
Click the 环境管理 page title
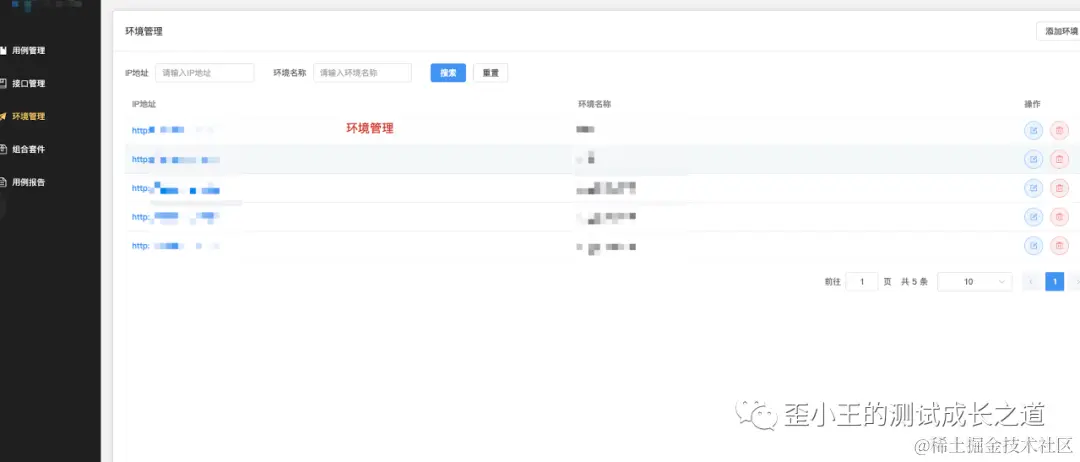tap(143, 31)
